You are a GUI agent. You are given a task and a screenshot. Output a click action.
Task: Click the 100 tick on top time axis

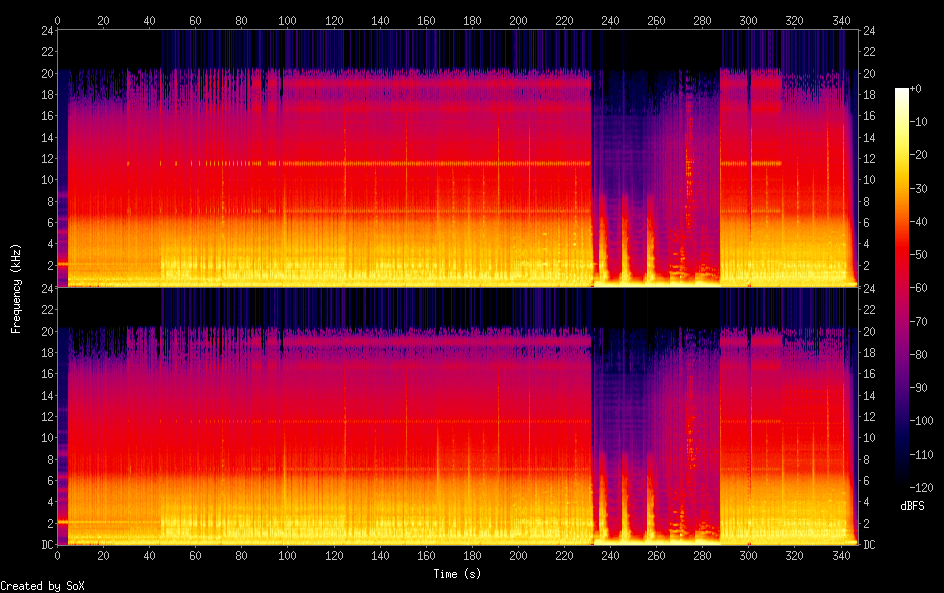tap(287, 20)
